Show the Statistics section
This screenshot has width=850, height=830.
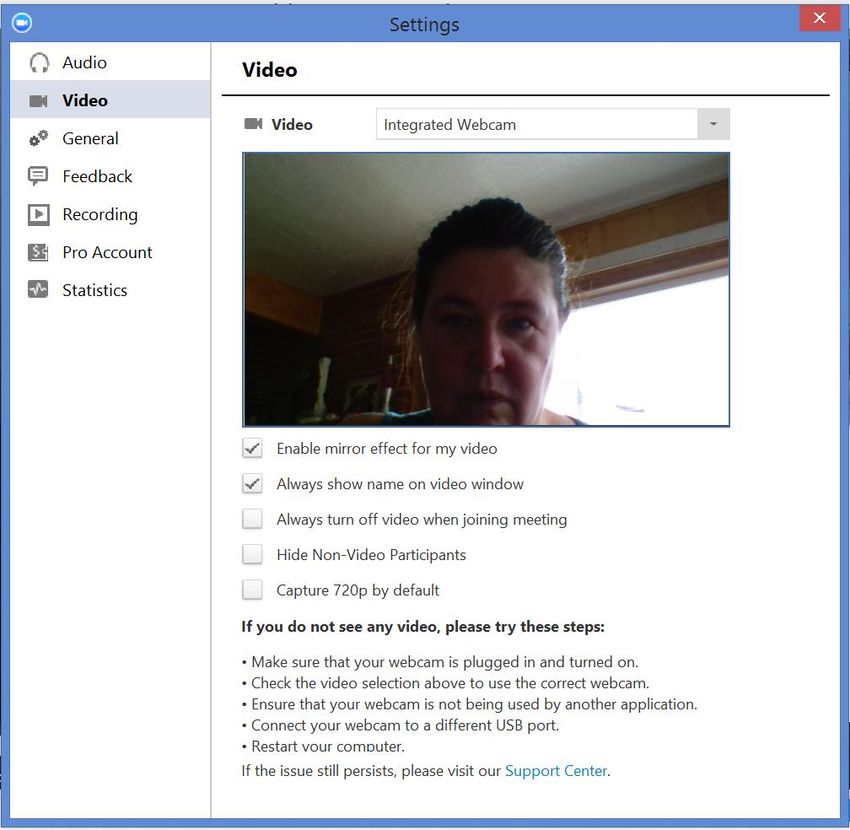[x=110, y=290]
